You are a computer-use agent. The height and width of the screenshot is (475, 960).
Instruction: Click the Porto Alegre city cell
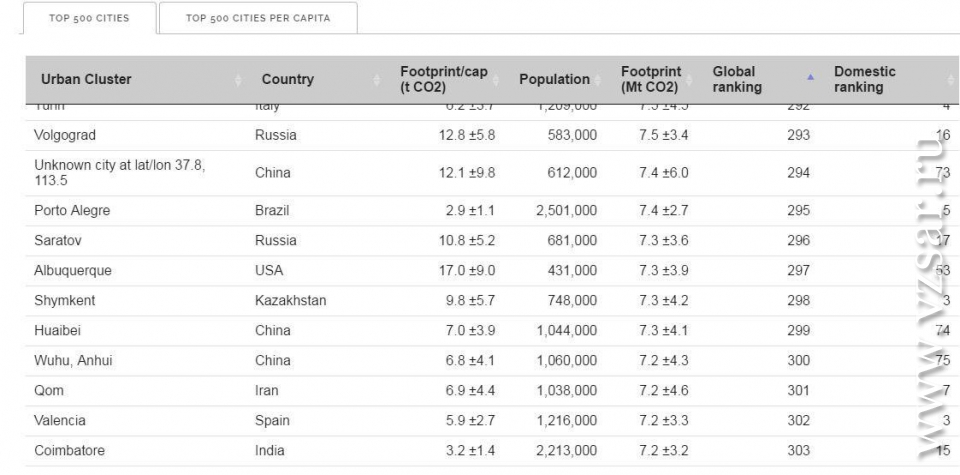point(72,211)
